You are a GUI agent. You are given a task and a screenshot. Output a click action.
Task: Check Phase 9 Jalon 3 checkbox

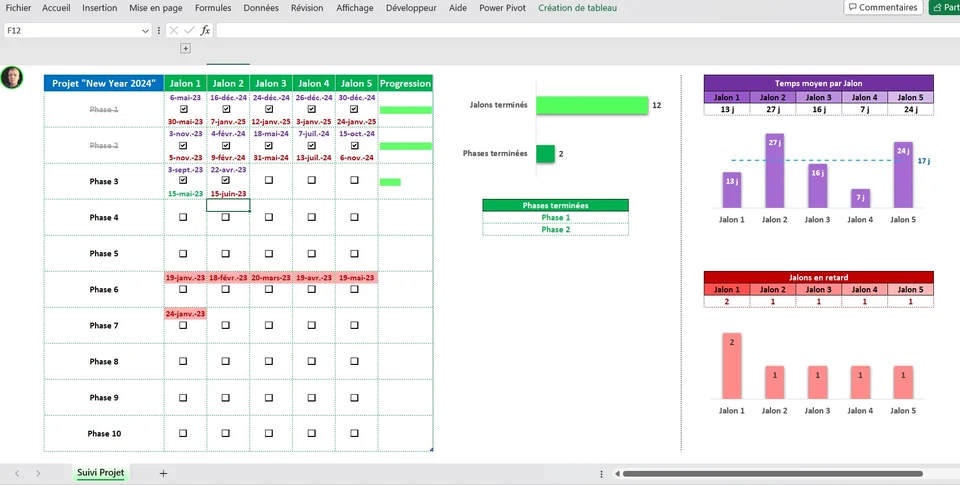[269, 397]
